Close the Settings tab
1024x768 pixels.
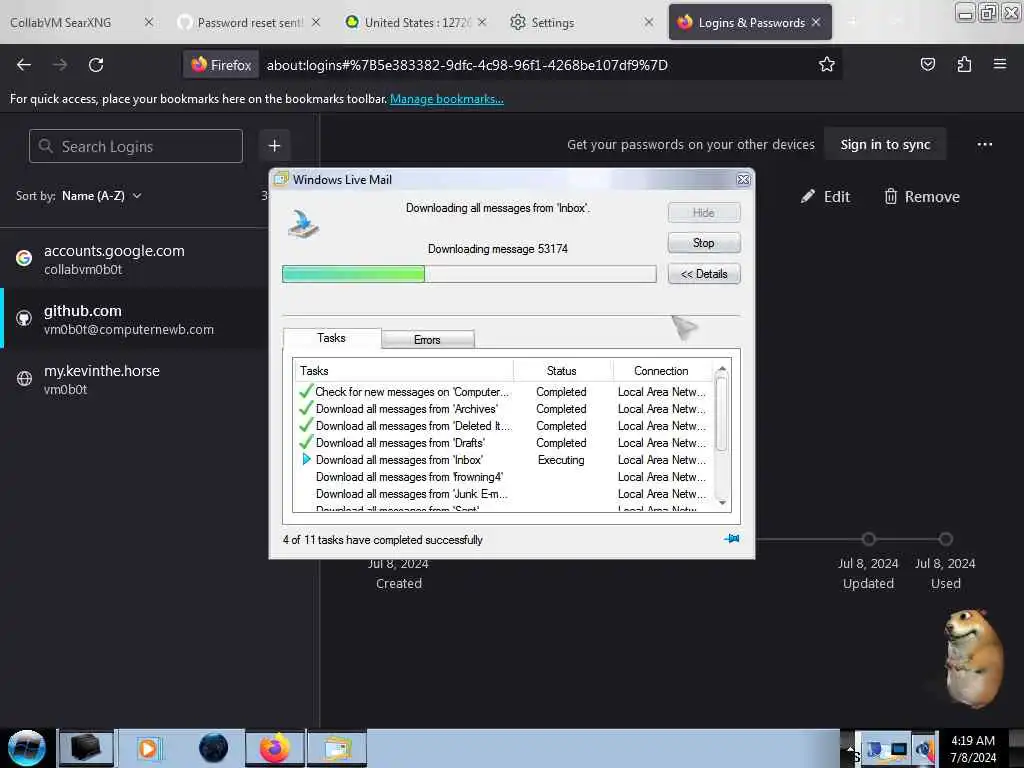pos(648,22)
